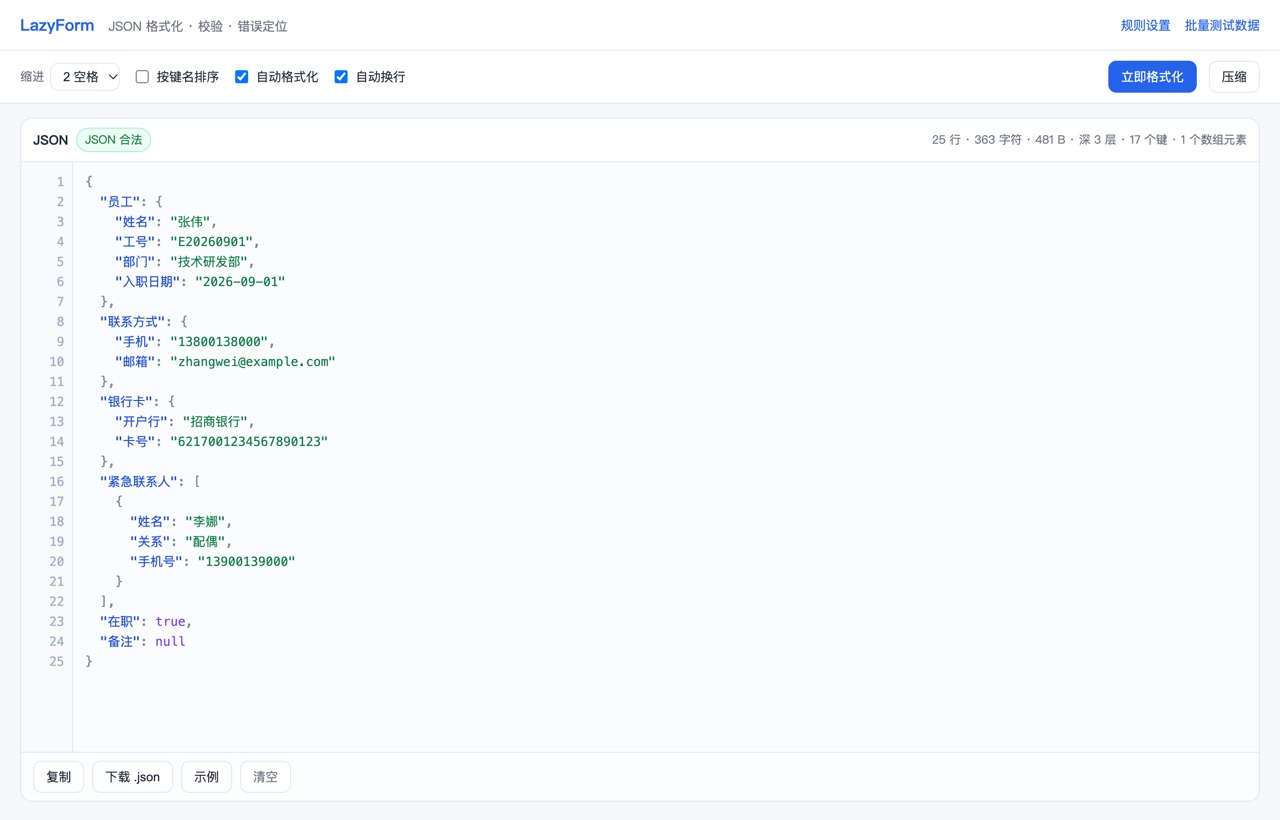Screen dimensions: 1280x820
Task: Click the 复制 button
Action: pyautogui.click(x=59, y=777)
